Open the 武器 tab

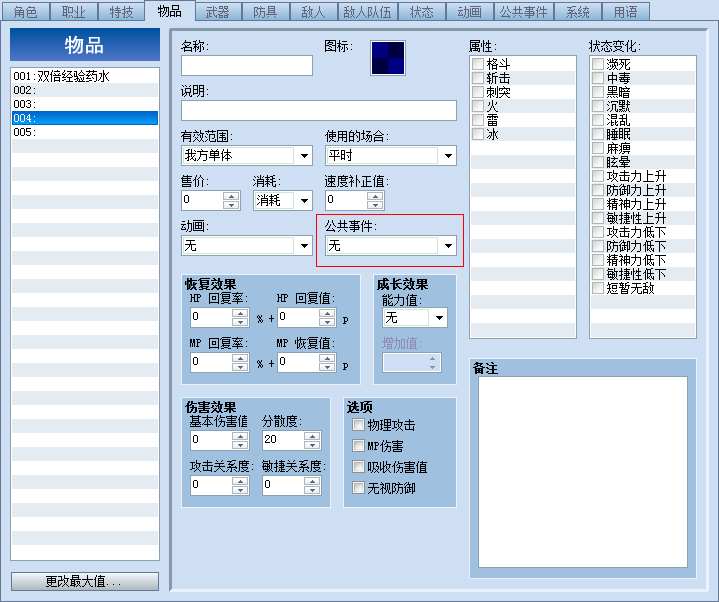point(217,12)
